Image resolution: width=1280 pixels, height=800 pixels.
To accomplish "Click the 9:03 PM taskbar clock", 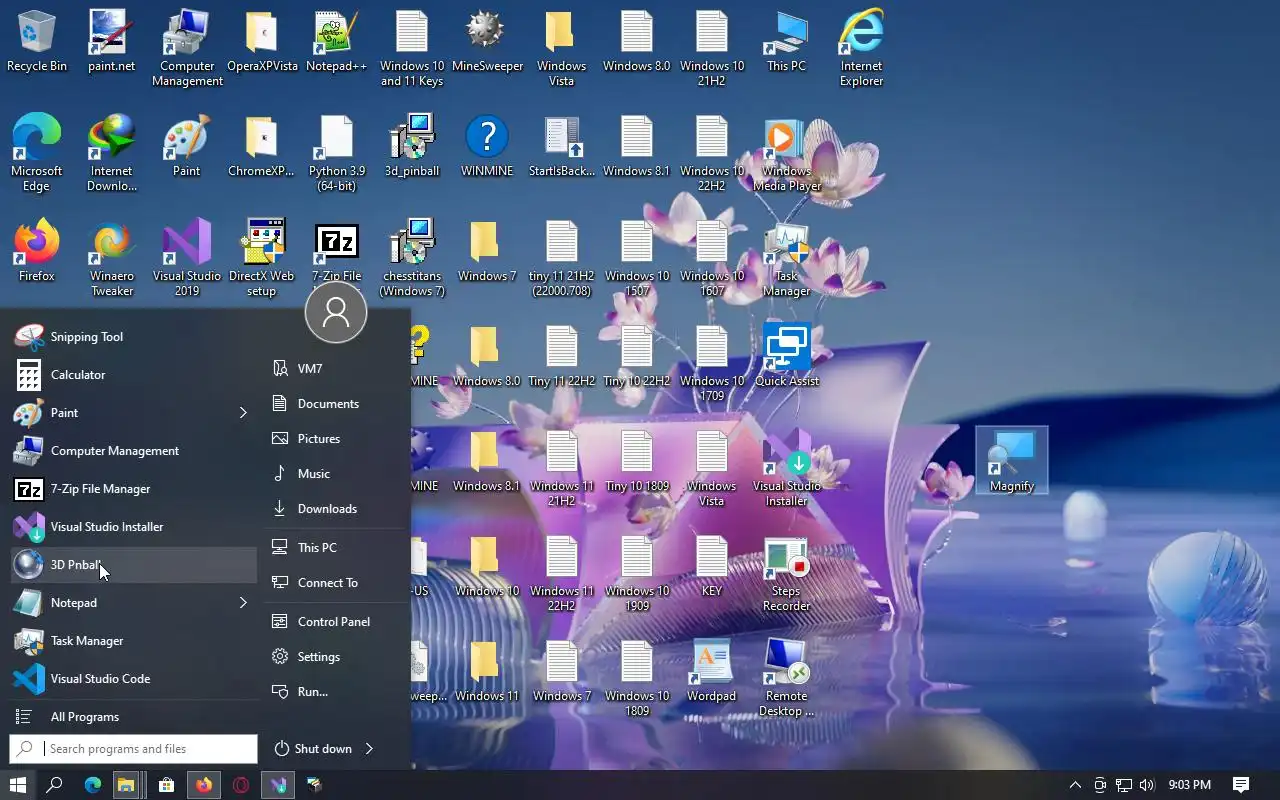I will tap(1190, 785).
